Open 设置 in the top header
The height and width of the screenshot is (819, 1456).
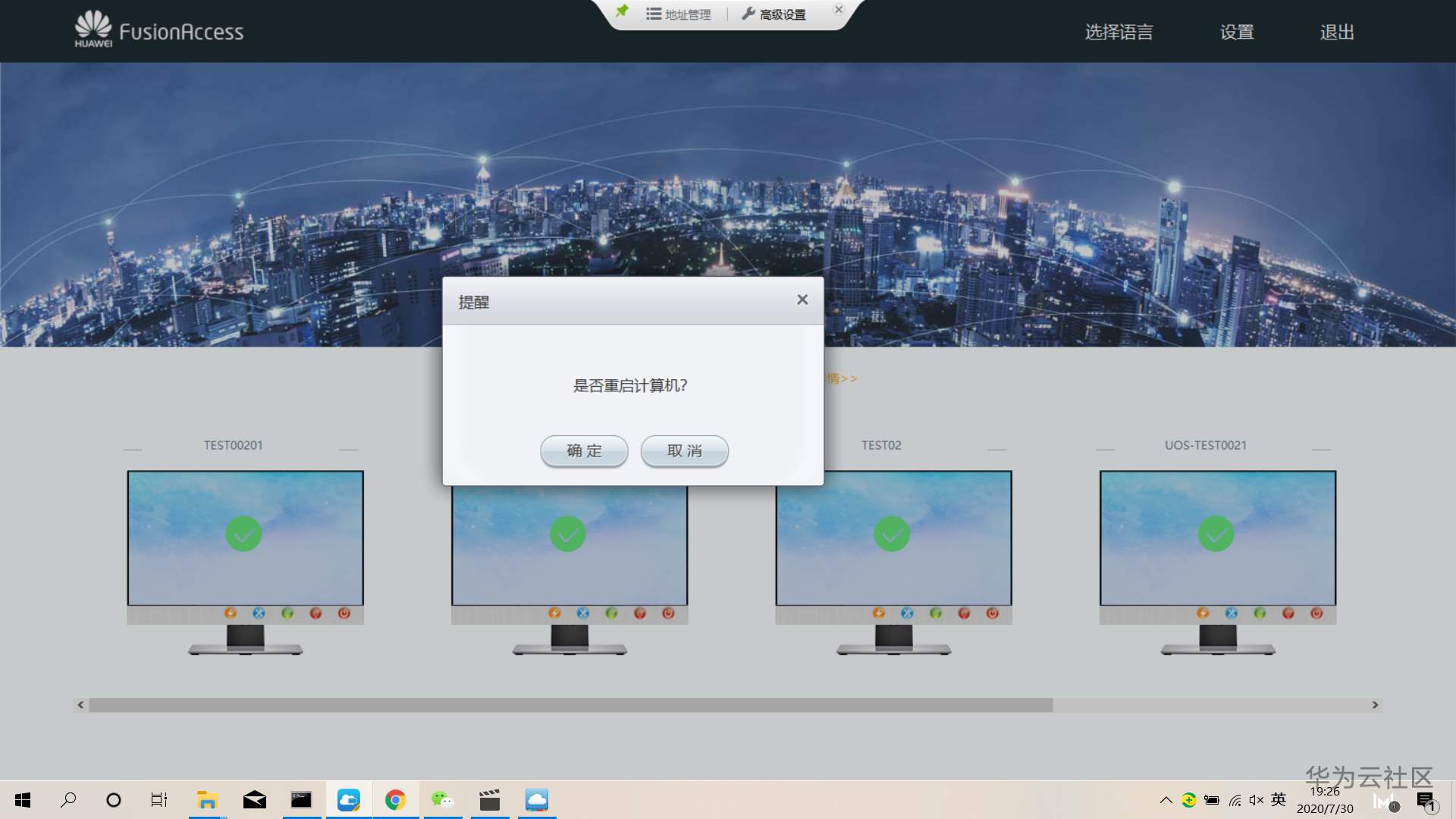tap(1237, 32)
